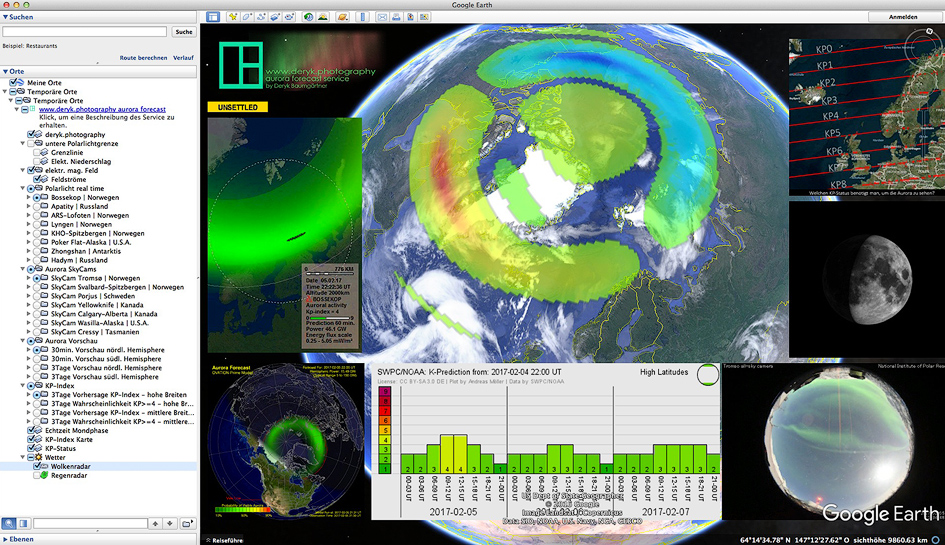Show historical imagery clock icon
Screen dimensions: 945x545
309,17
